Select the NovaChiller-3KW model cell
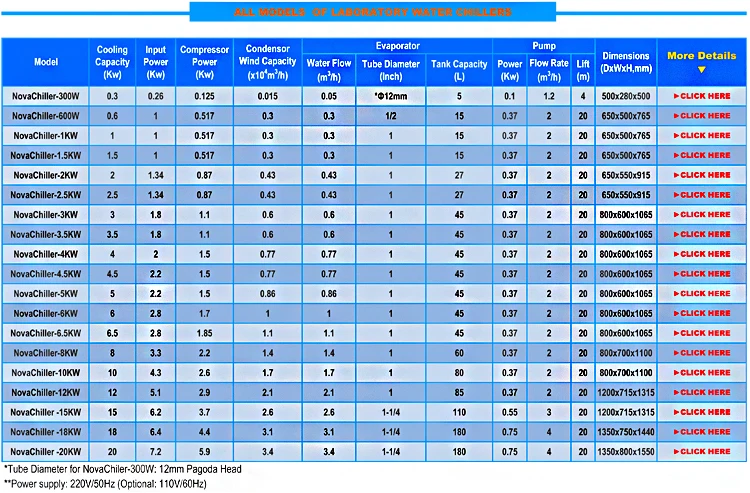The width and height of the screenshot is (750, 493). pyautogui.click(x=46, y=215)
